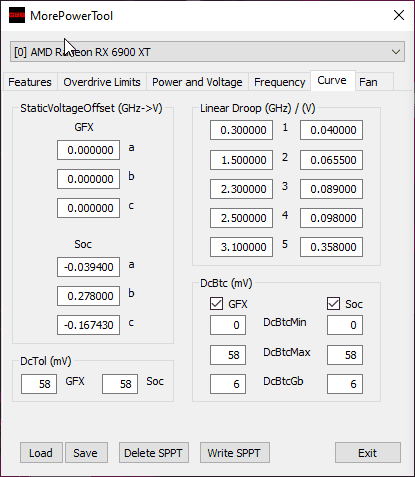Click the Soc b field showing 0.278000
This screenshot has height=477, width=415.
88,296
